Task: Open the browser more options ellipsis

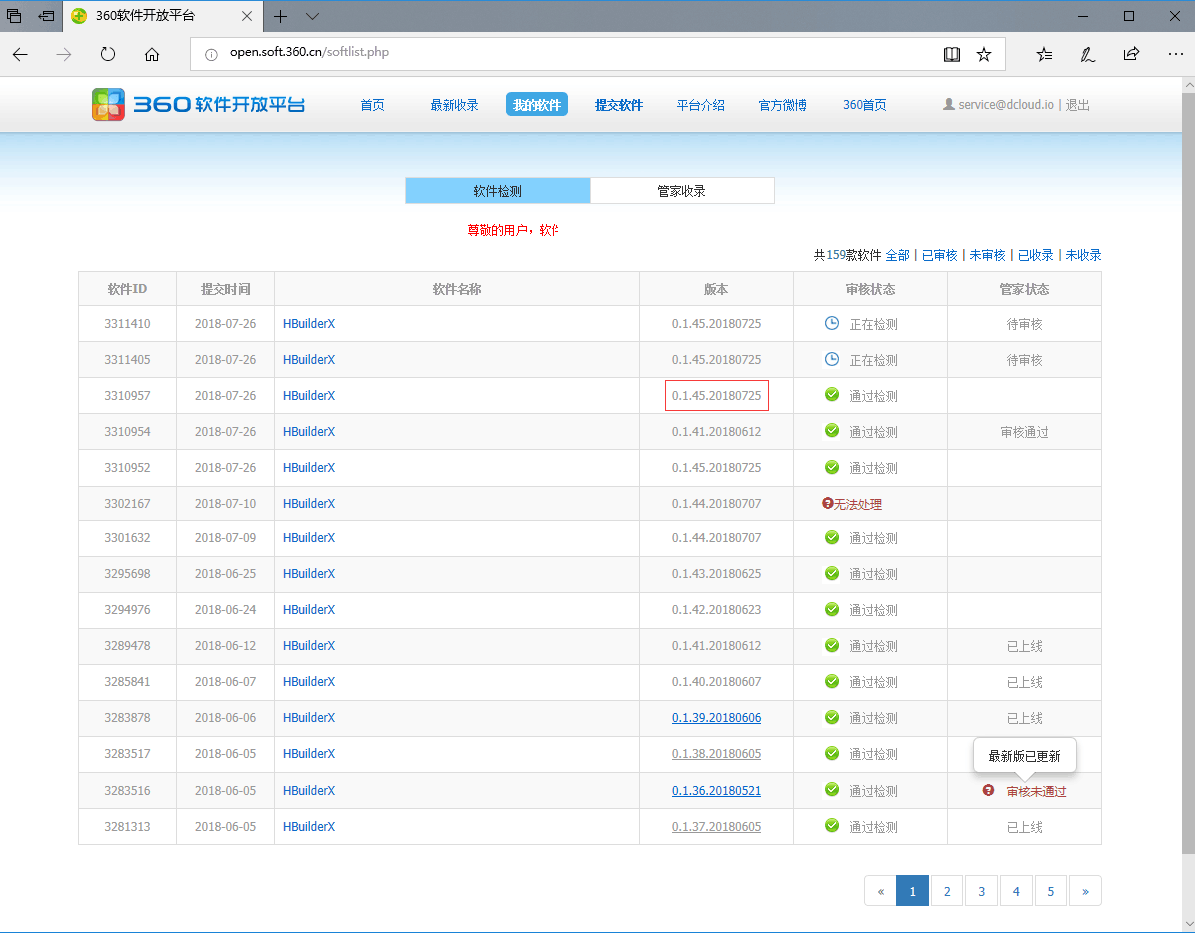Action: pos(1175,54)
